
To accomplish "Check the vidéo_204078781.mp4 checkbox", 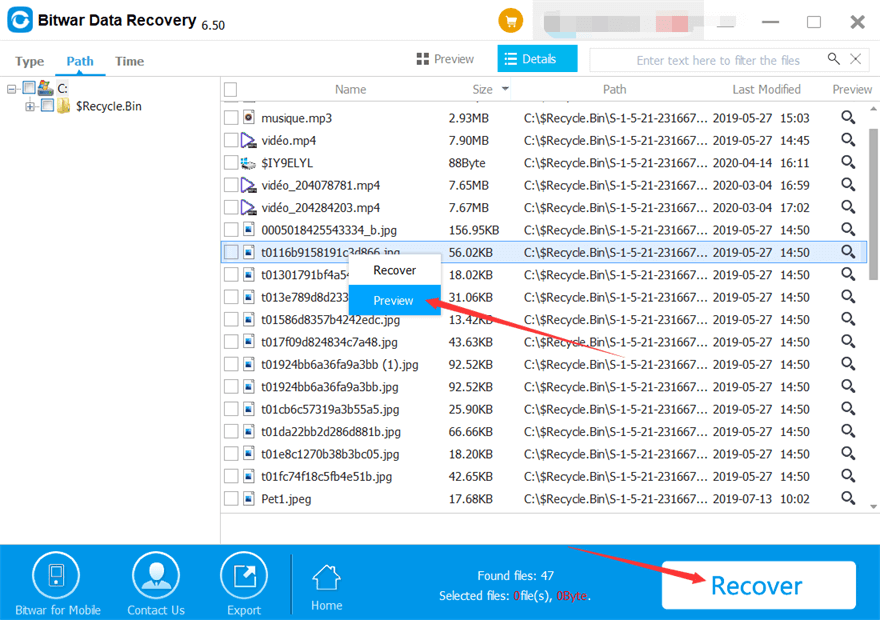I will [231, 185].
